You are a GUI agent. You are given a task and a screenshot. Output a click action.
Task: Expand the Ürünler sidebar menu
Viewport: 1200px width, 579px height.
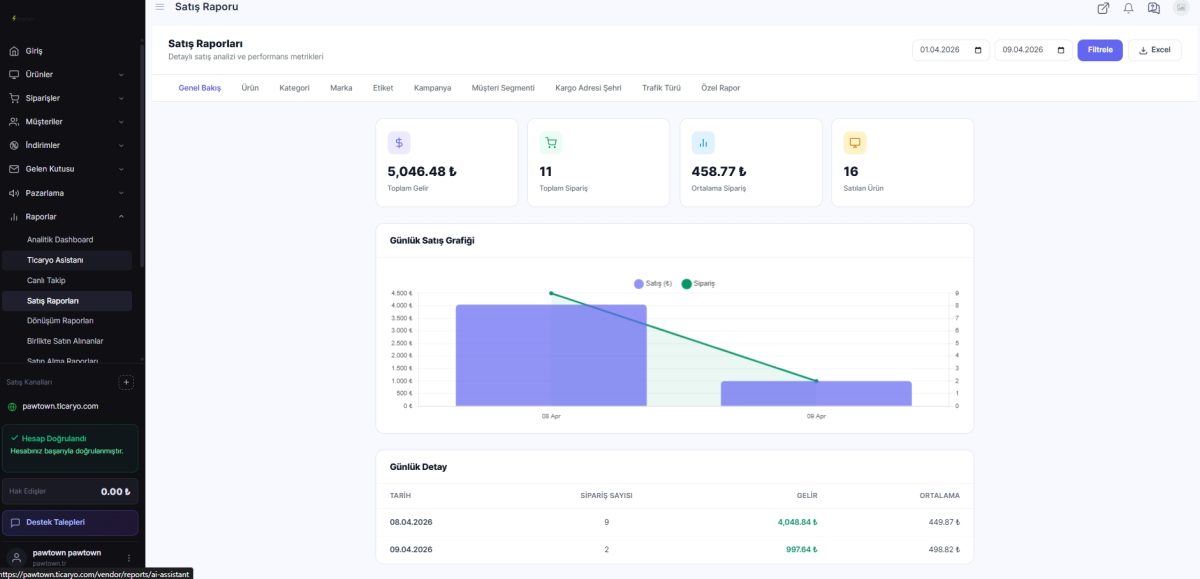(x=68, y=74)
